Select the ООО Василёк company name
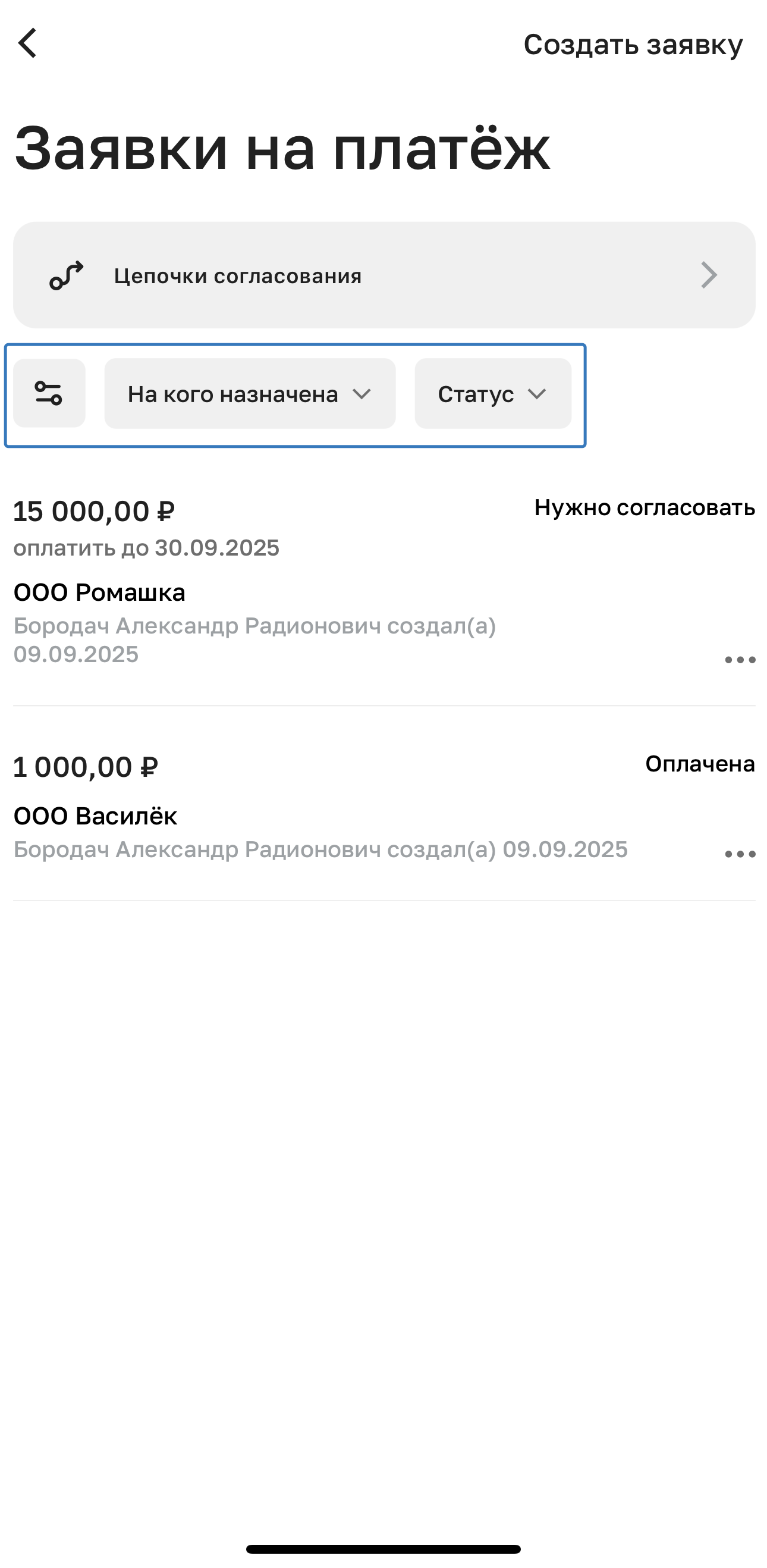 point(96,816)
